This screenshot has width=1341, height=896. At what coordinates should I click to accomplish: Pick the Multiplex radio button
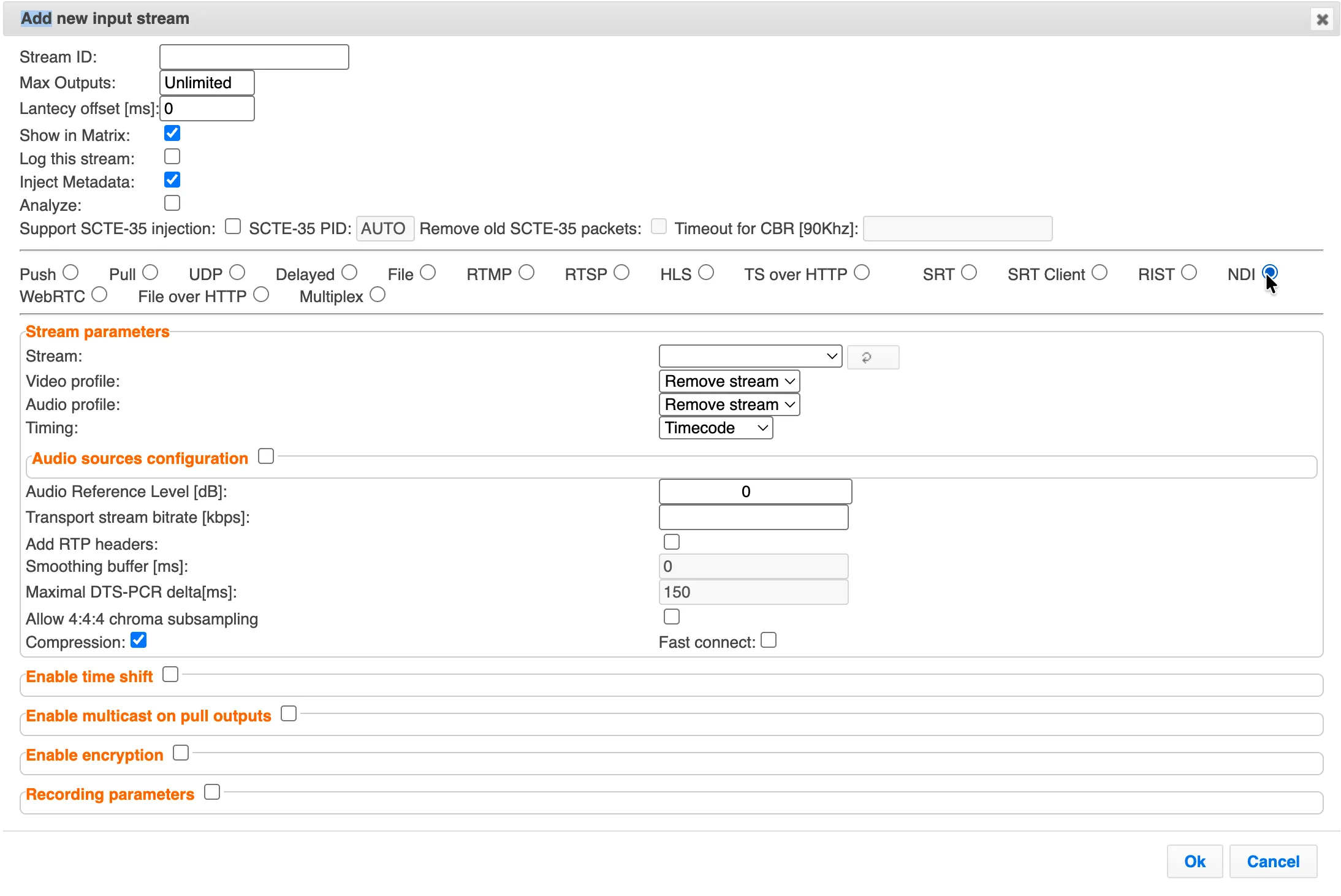tap(378, 295)
